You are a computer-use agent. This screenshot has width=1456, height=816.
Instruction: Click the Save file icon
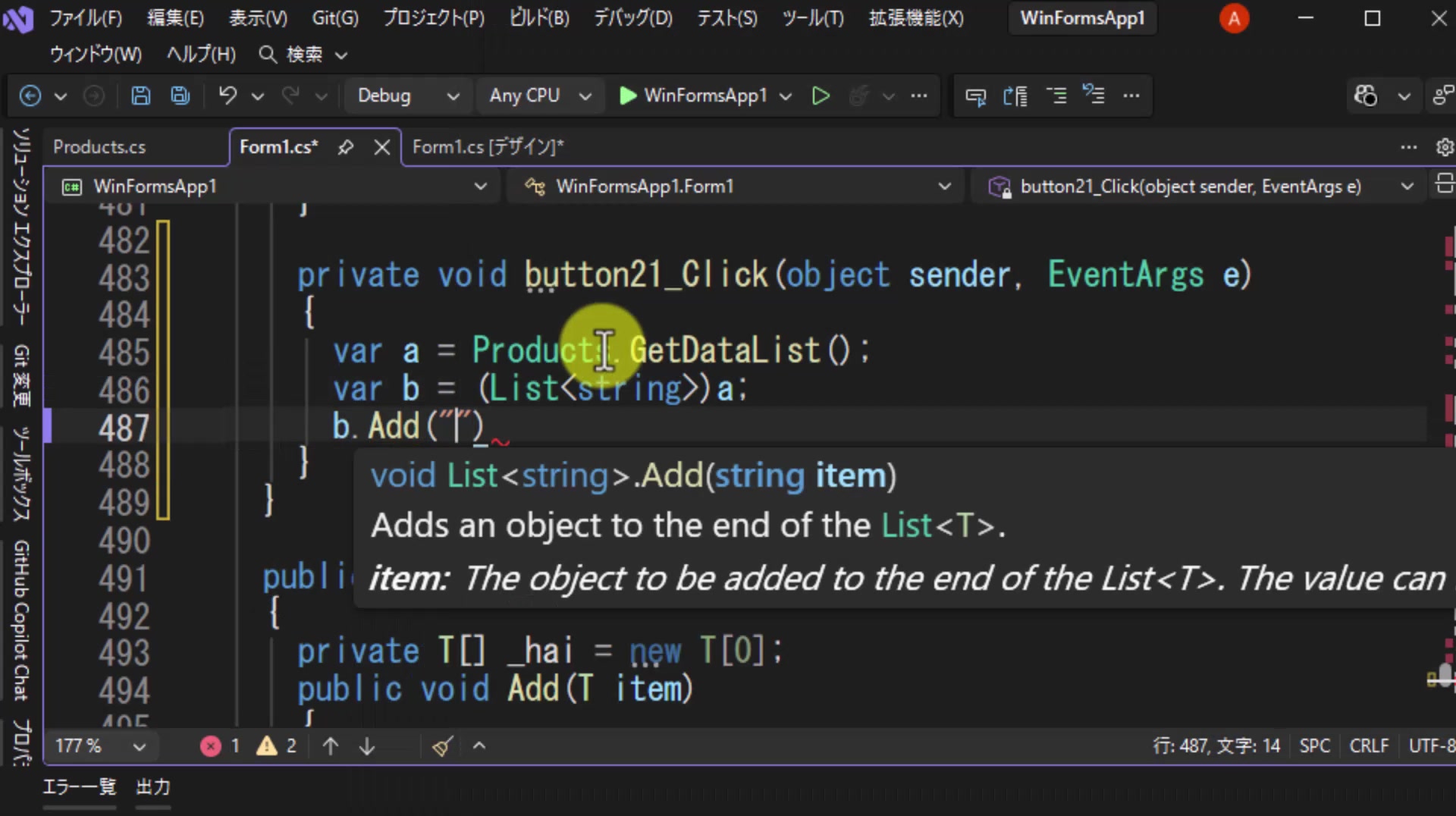pos(140,96)
